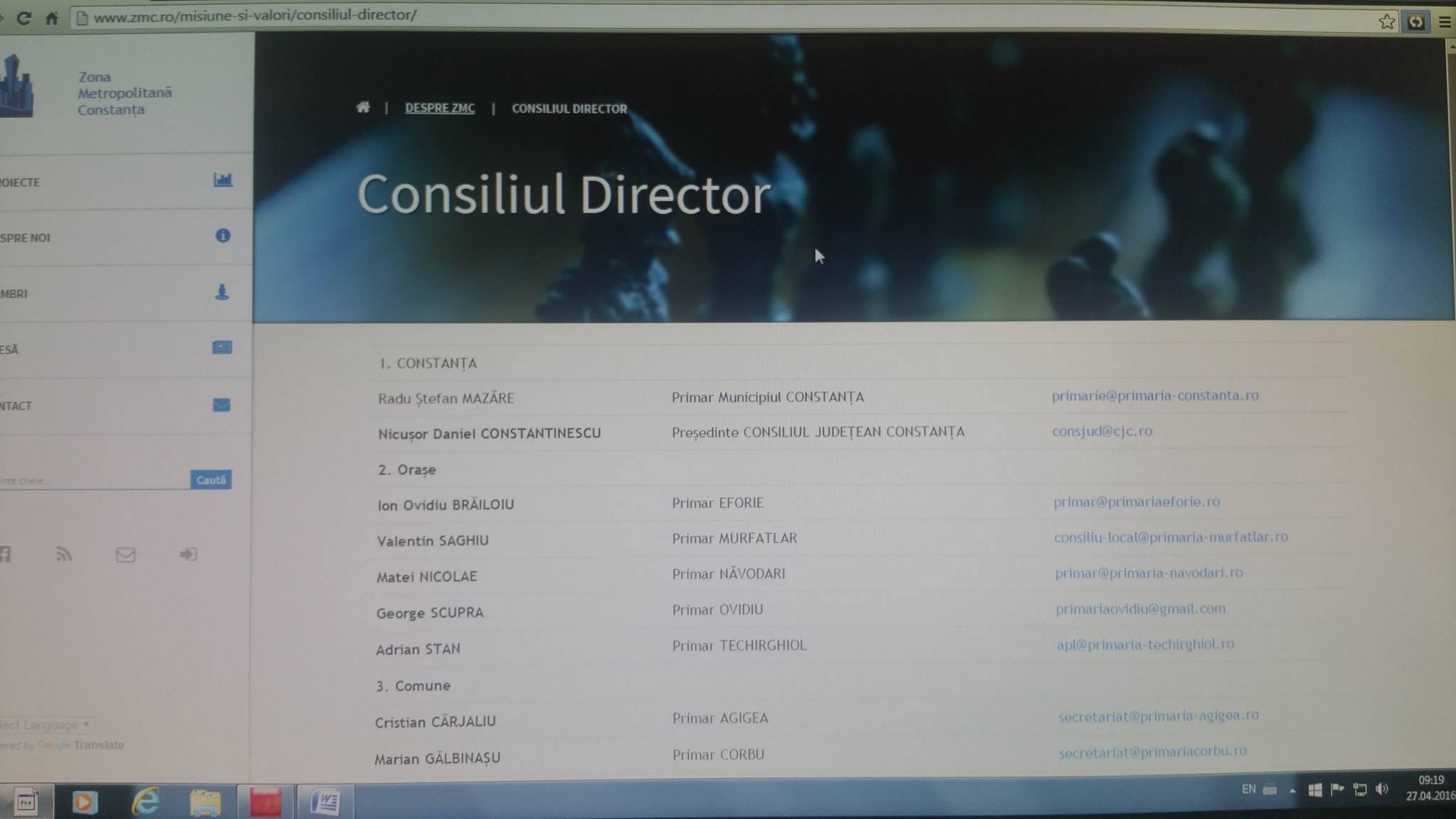Select the name Ion Ovidiu BRĂILOIU

click(445, 505)
